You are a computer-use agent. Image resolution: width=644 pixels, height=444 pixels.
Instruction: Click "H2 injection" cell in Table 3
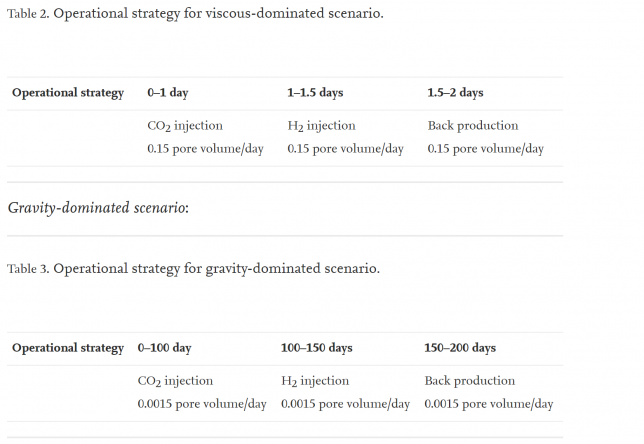click(315, 381)
